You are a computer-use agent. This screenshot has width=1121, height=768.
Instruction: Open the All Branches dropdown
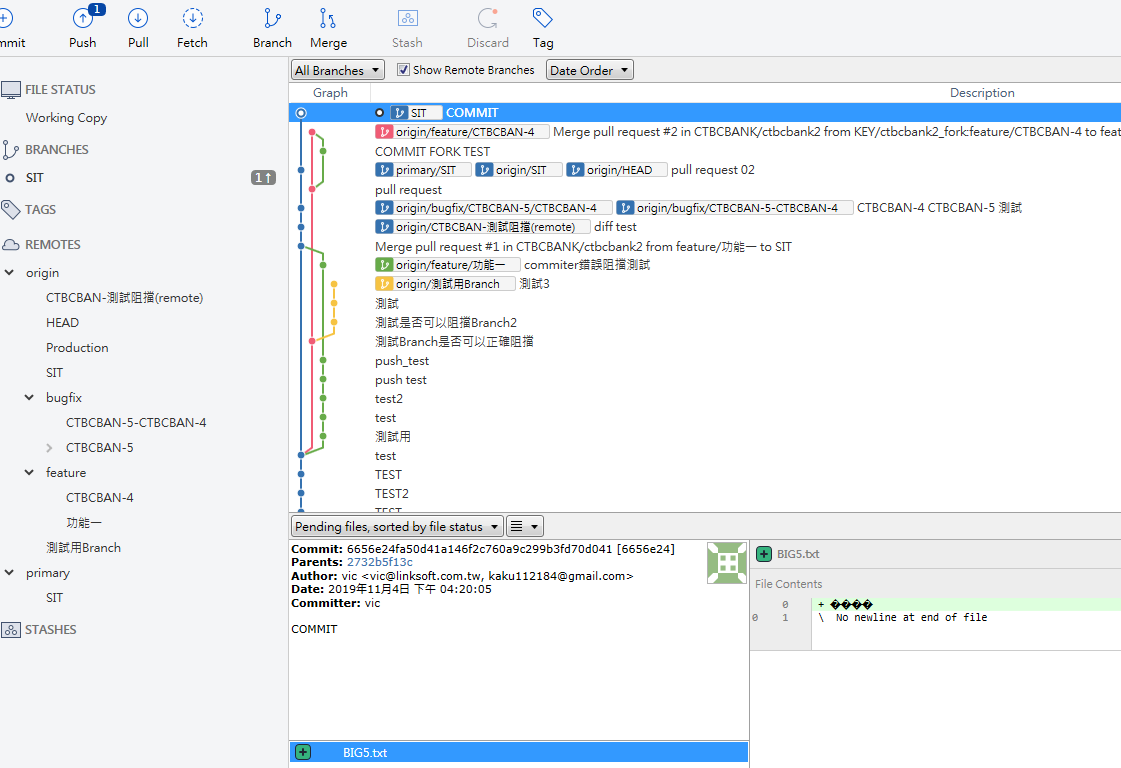click(x=338, y=69)
